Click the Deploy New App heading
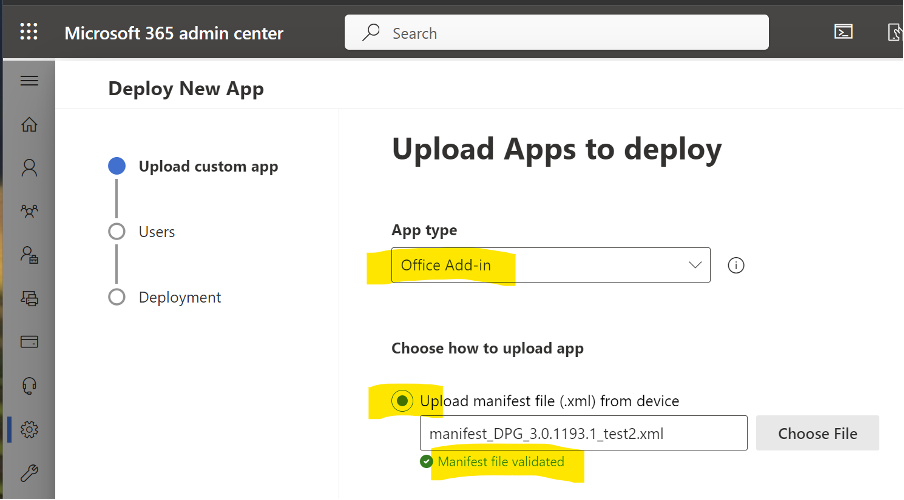904x500 pixels. tap(186, 89)
